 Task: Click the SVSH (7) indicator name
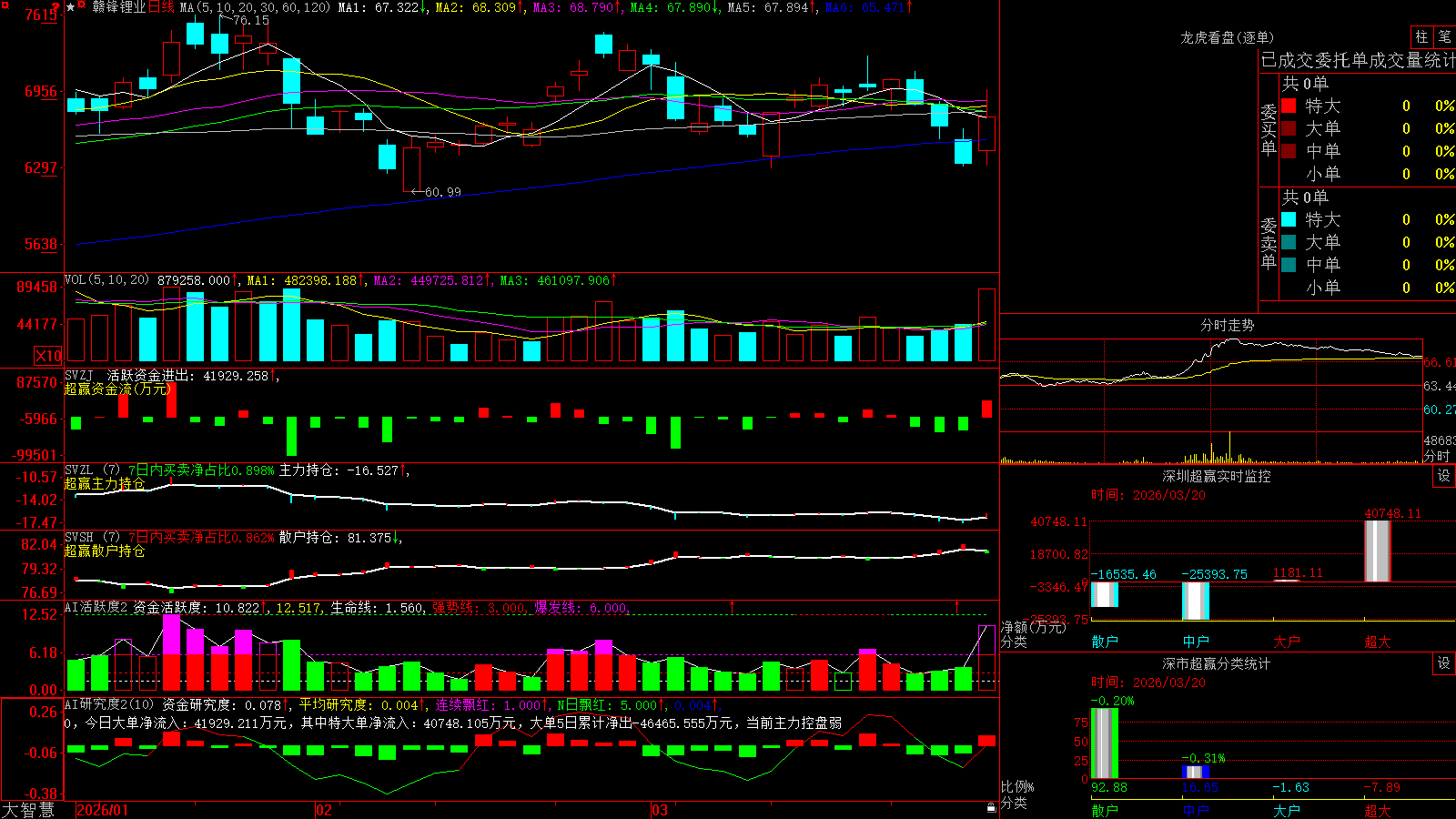[92, 538]
